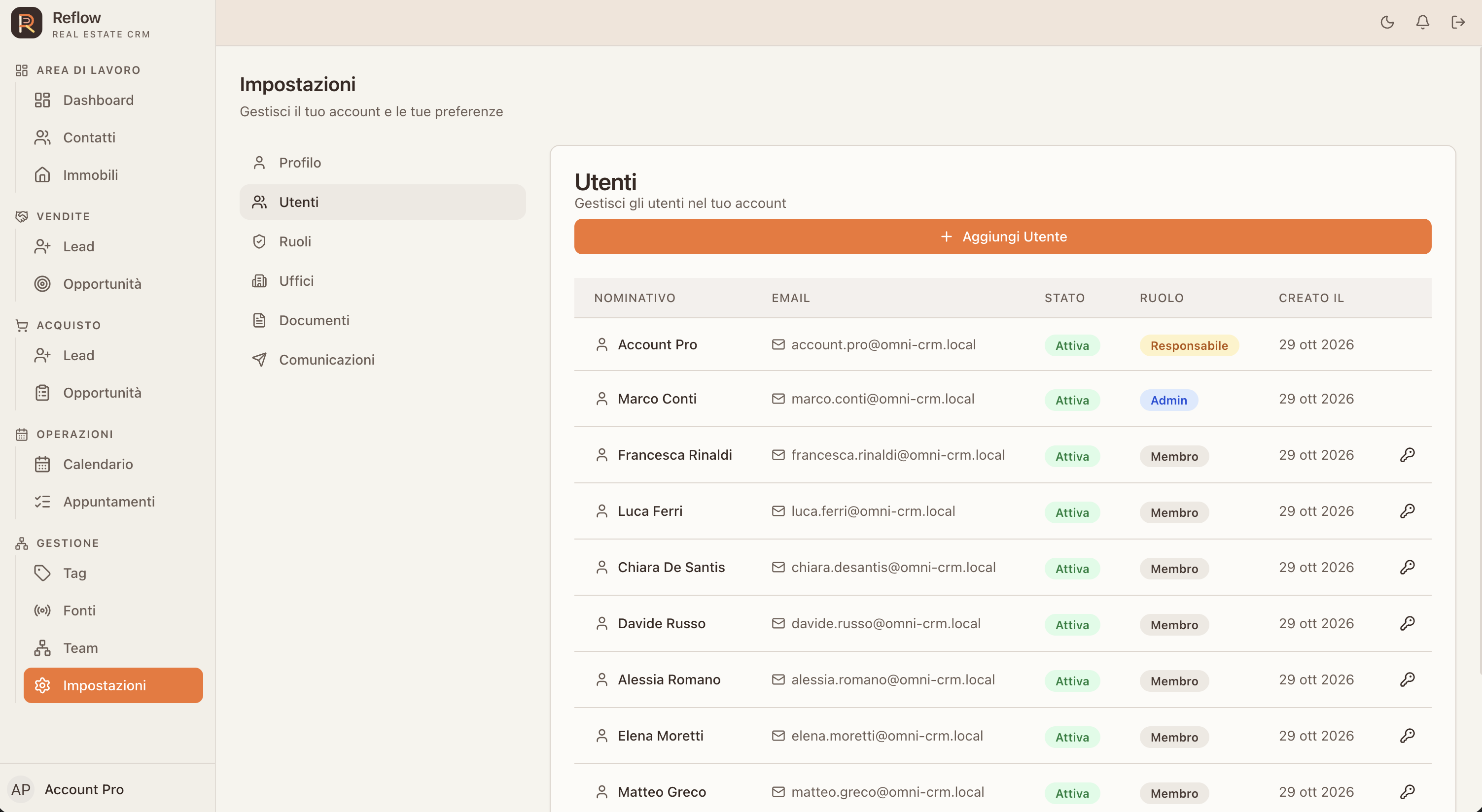Open Lead under Vendite section
The height and width of the screenshot is (812, 1482).
113,247
